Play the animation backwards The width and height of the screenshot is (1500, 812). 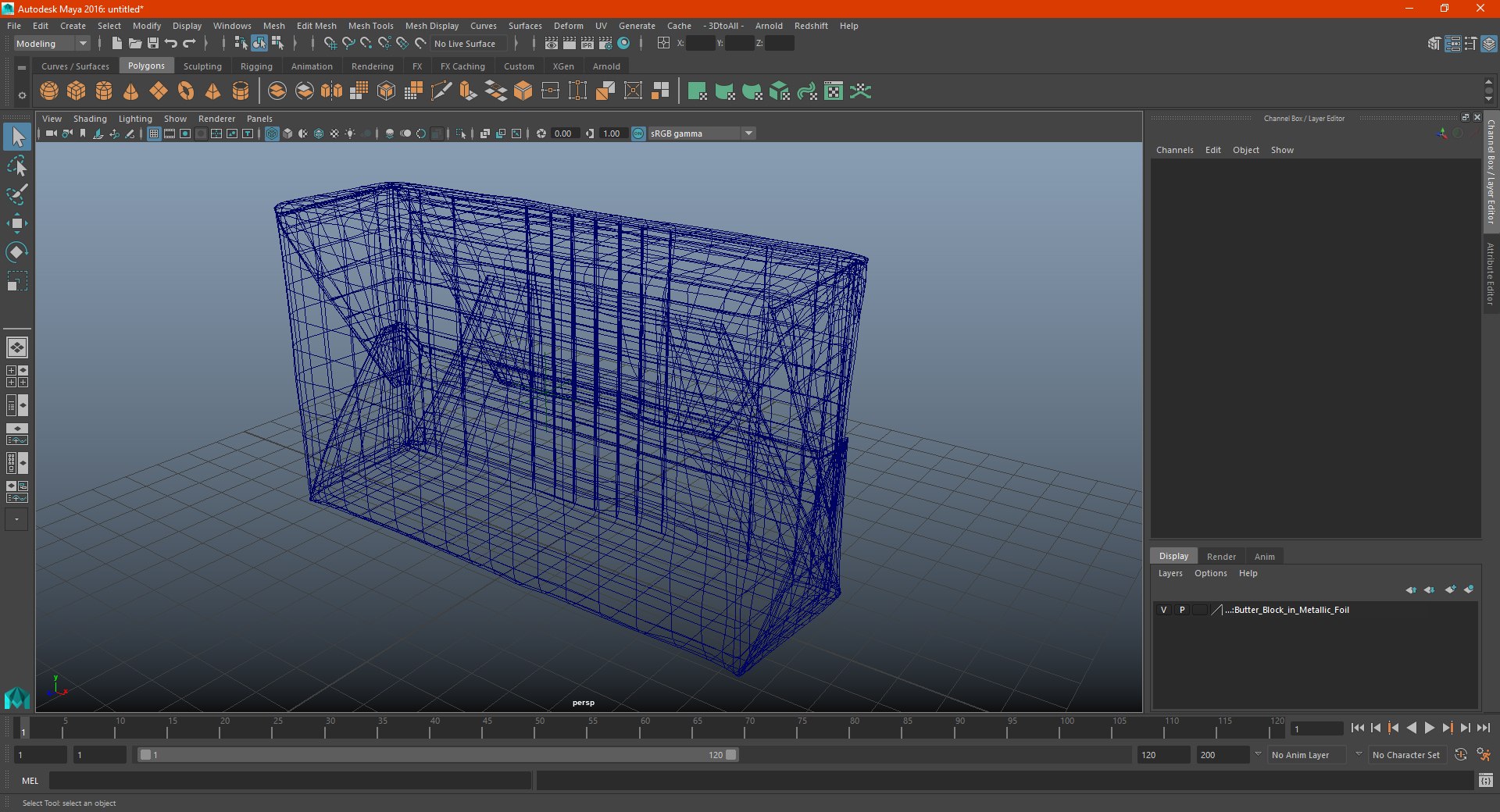(1411, 728)
